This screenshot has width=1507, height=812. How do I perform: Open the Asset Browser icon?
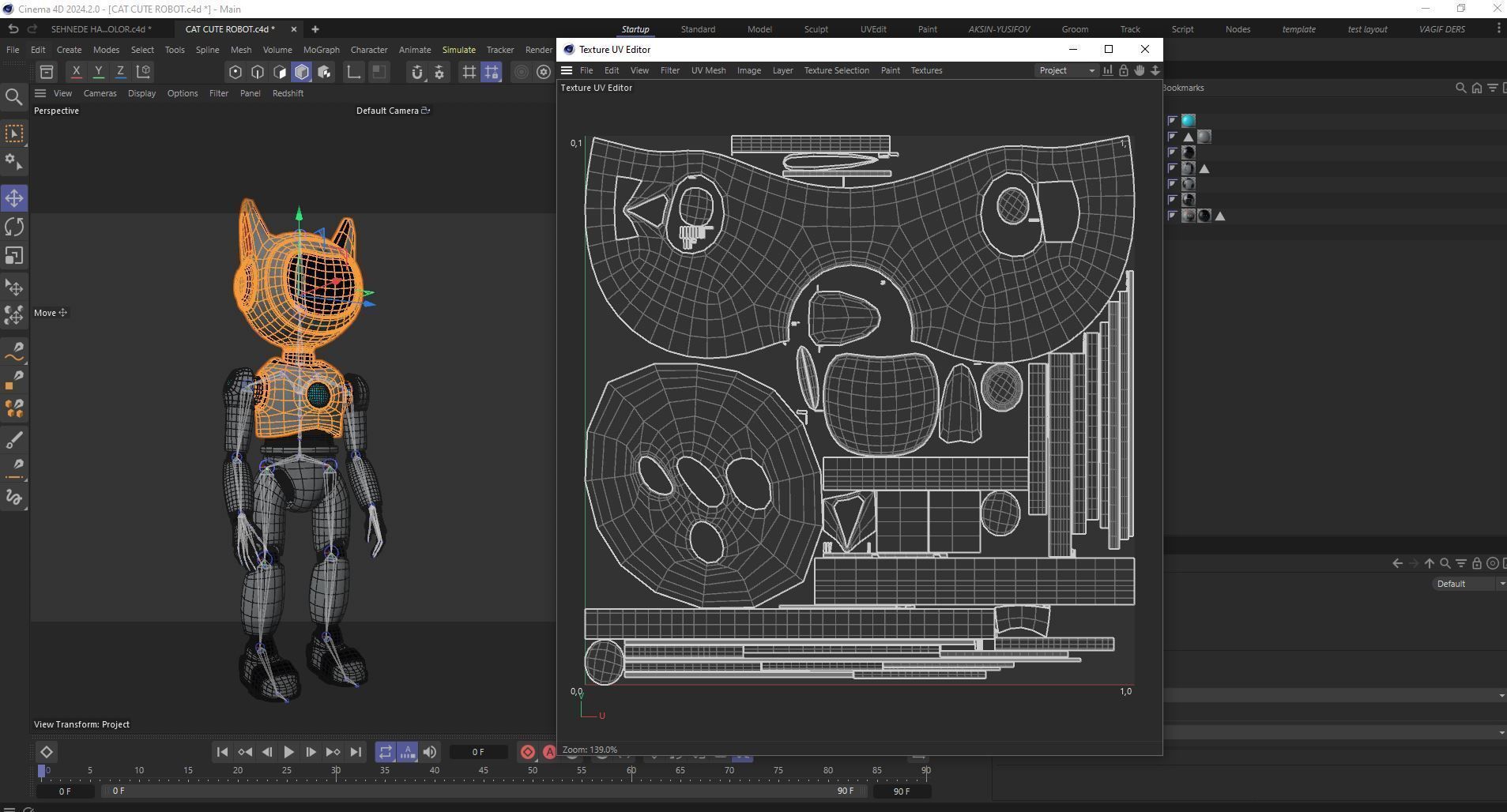click(x=47, y=72)
